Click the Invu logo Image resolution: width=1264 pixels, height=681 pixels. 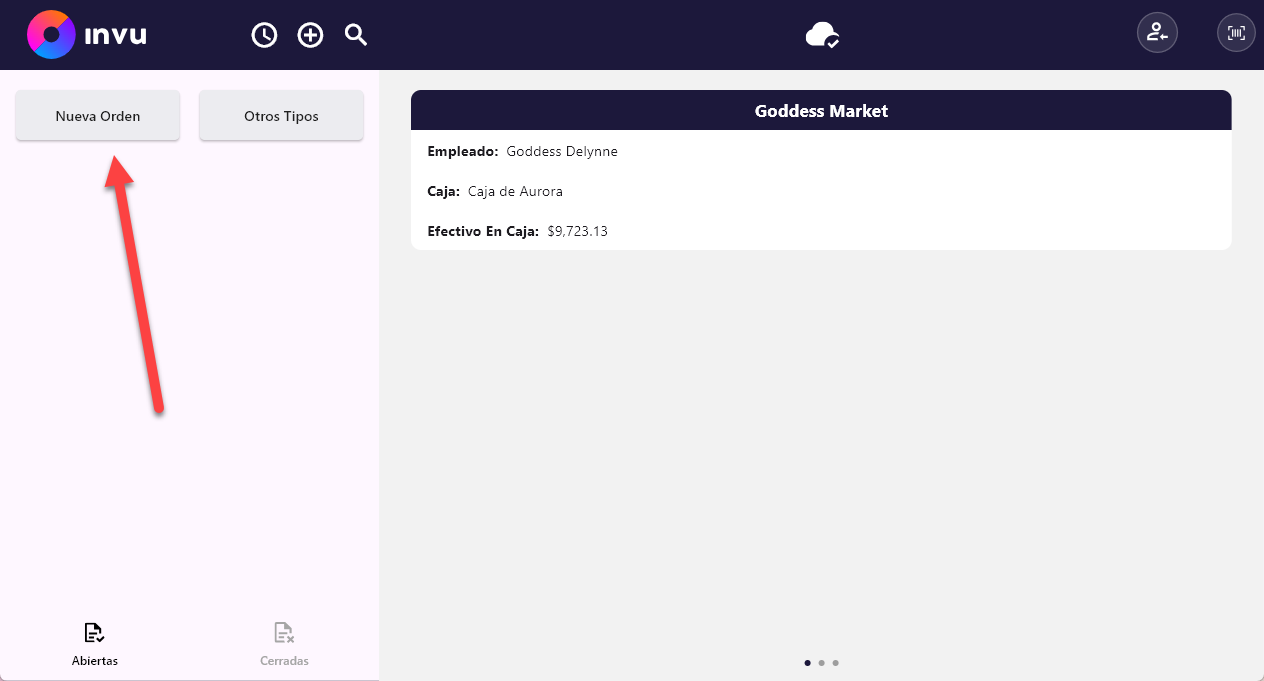click(87, 35)
